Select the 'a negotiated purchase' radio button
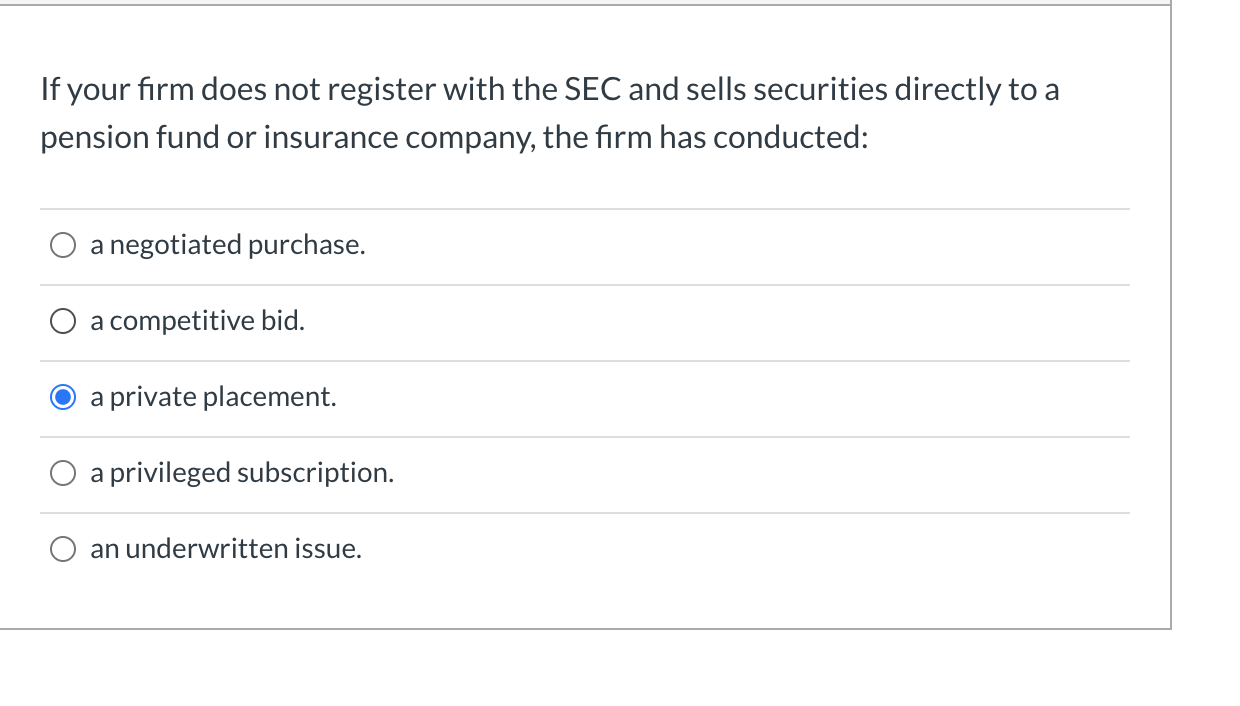 [62, 244]
